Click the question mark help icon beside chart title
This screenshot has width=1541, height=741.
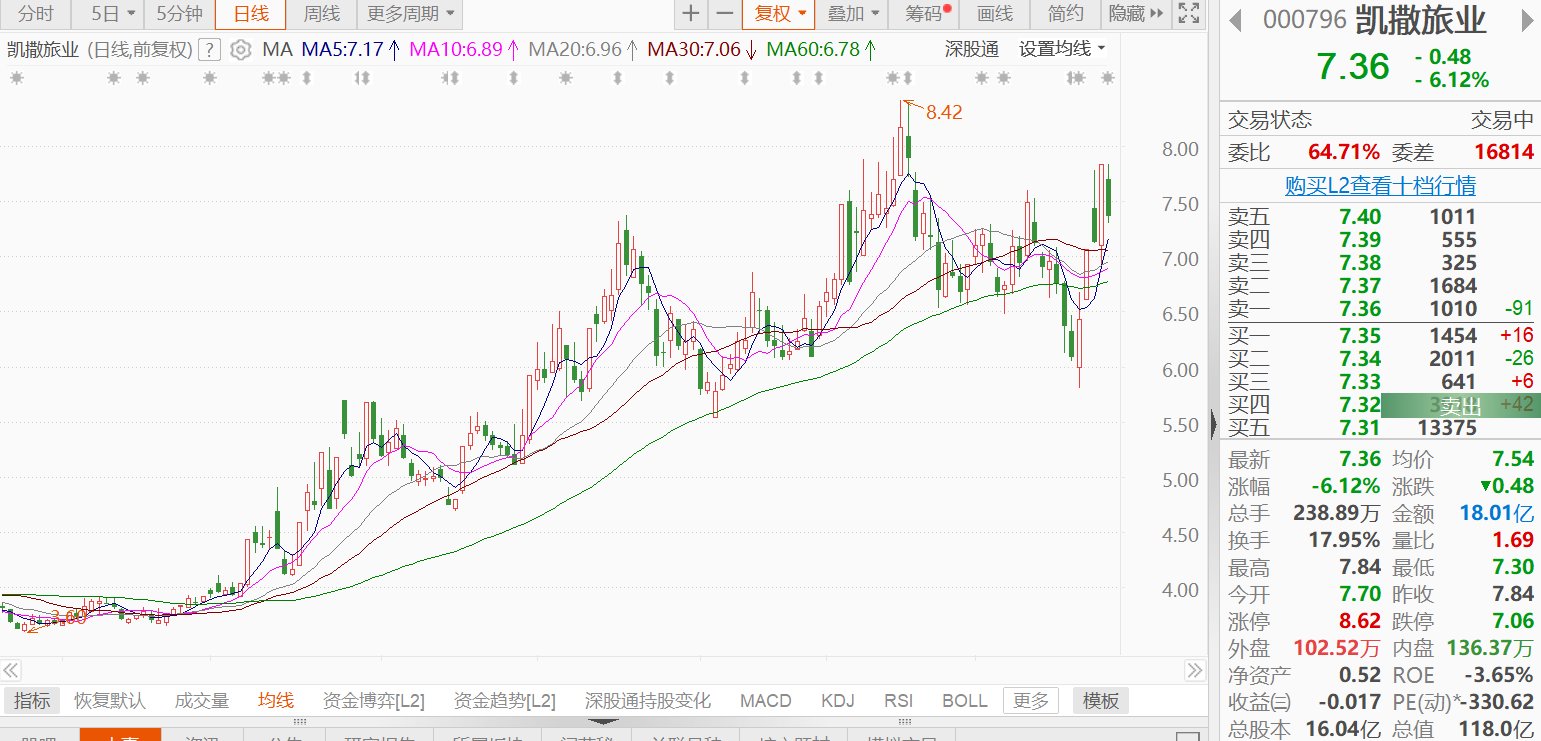tap(209, 50)
